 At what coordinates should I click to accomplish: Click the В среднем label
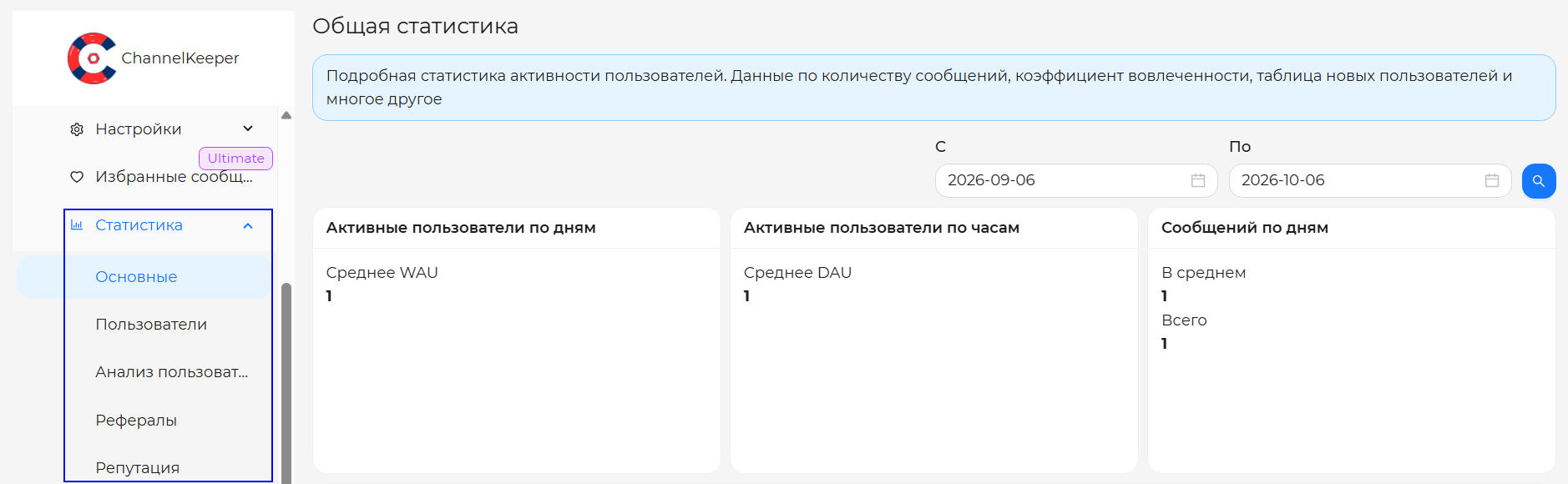1203,273
